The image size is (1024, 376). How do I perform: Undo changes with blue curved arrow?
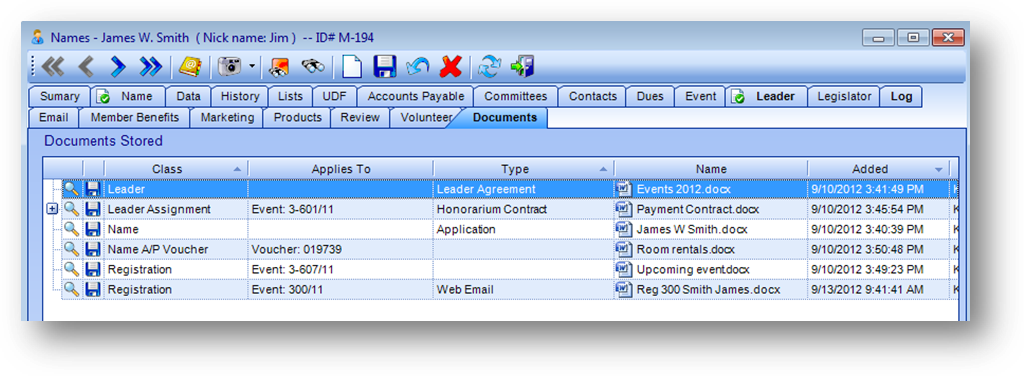point(417,66)
